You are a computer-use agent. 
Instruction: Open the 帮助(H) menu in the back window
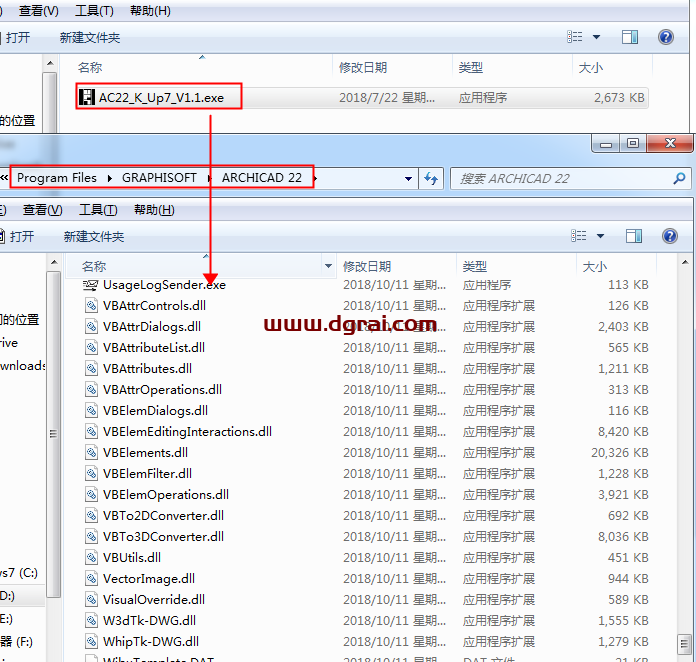point(150,11)
